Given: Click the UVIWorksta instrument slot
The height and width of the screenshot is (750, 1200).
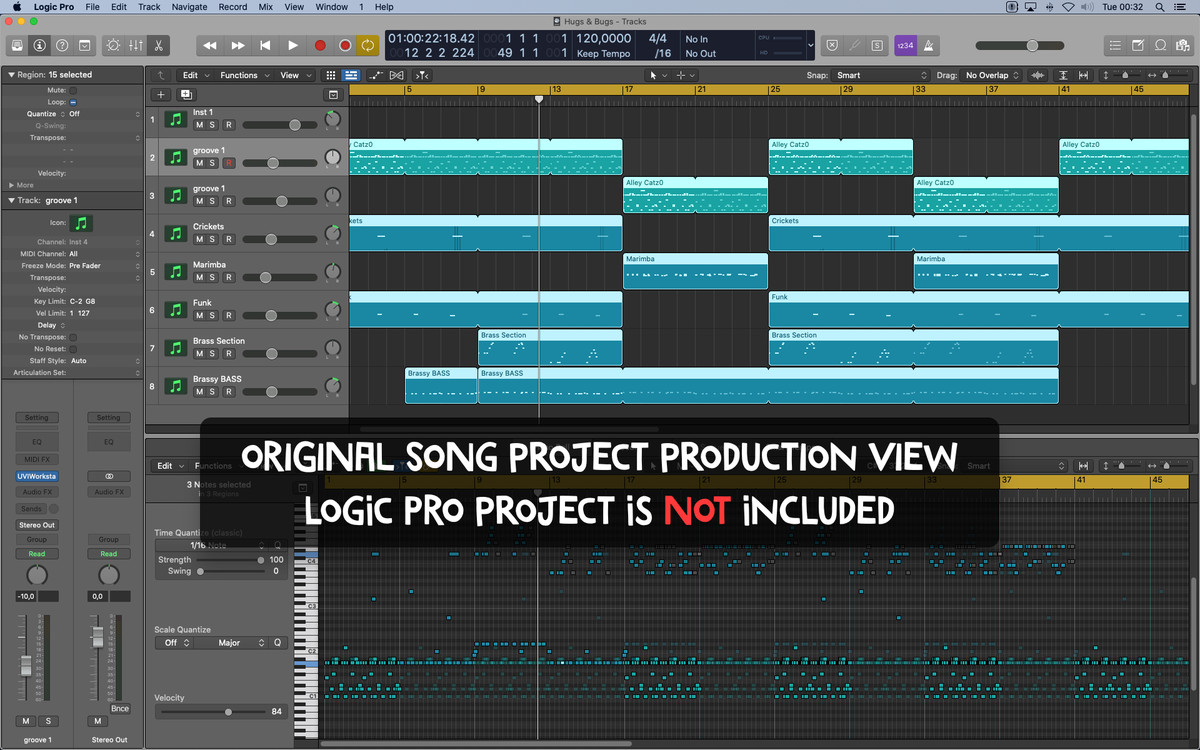Looking at the screenshot, I should 36,477.
